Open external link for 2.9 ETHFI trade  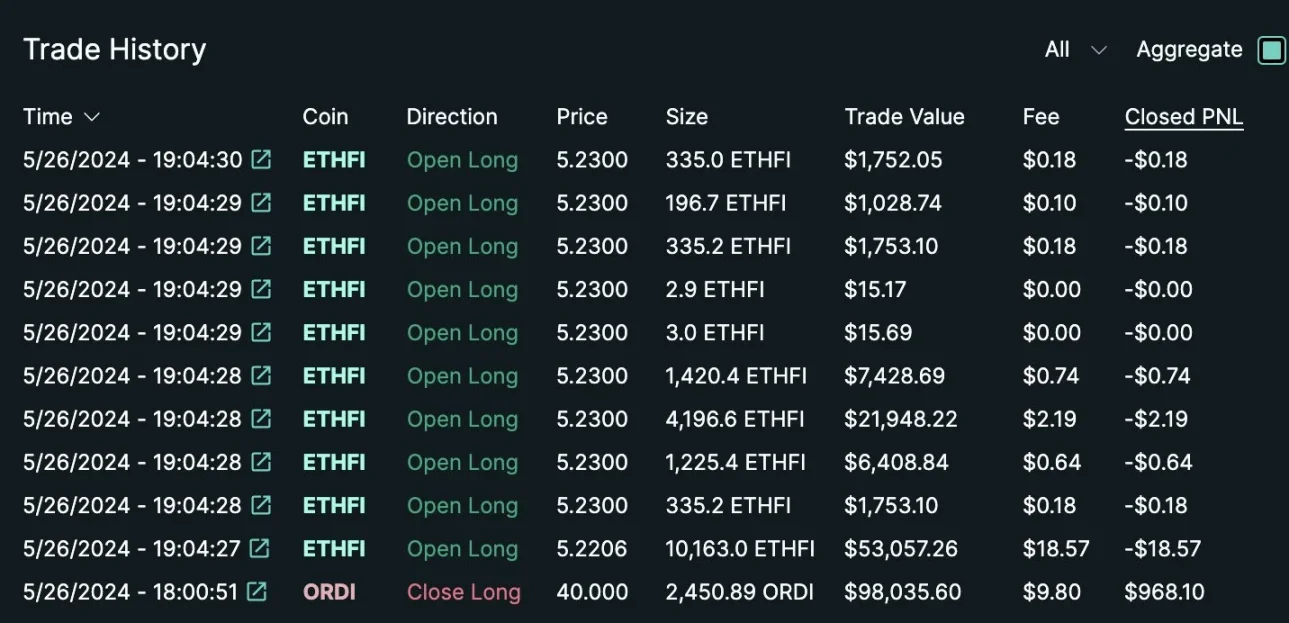pos(261,290)
